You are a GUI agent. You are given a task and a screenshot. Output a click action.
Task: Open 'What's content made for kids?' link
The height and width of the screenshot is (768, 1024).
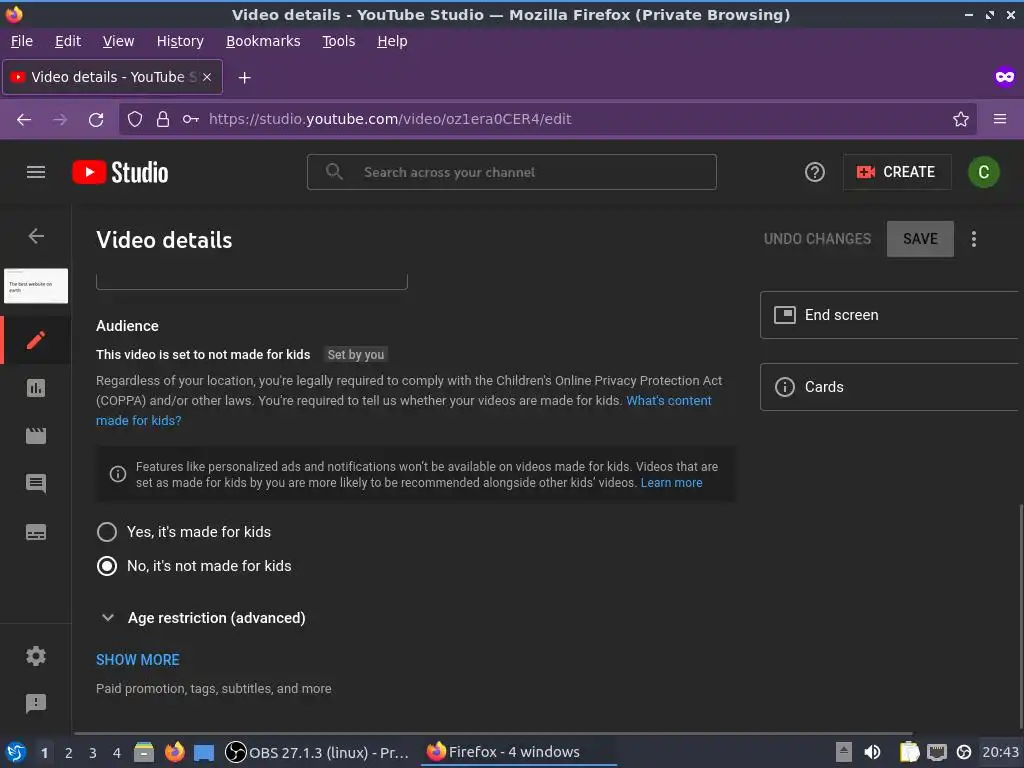point(669,400)
